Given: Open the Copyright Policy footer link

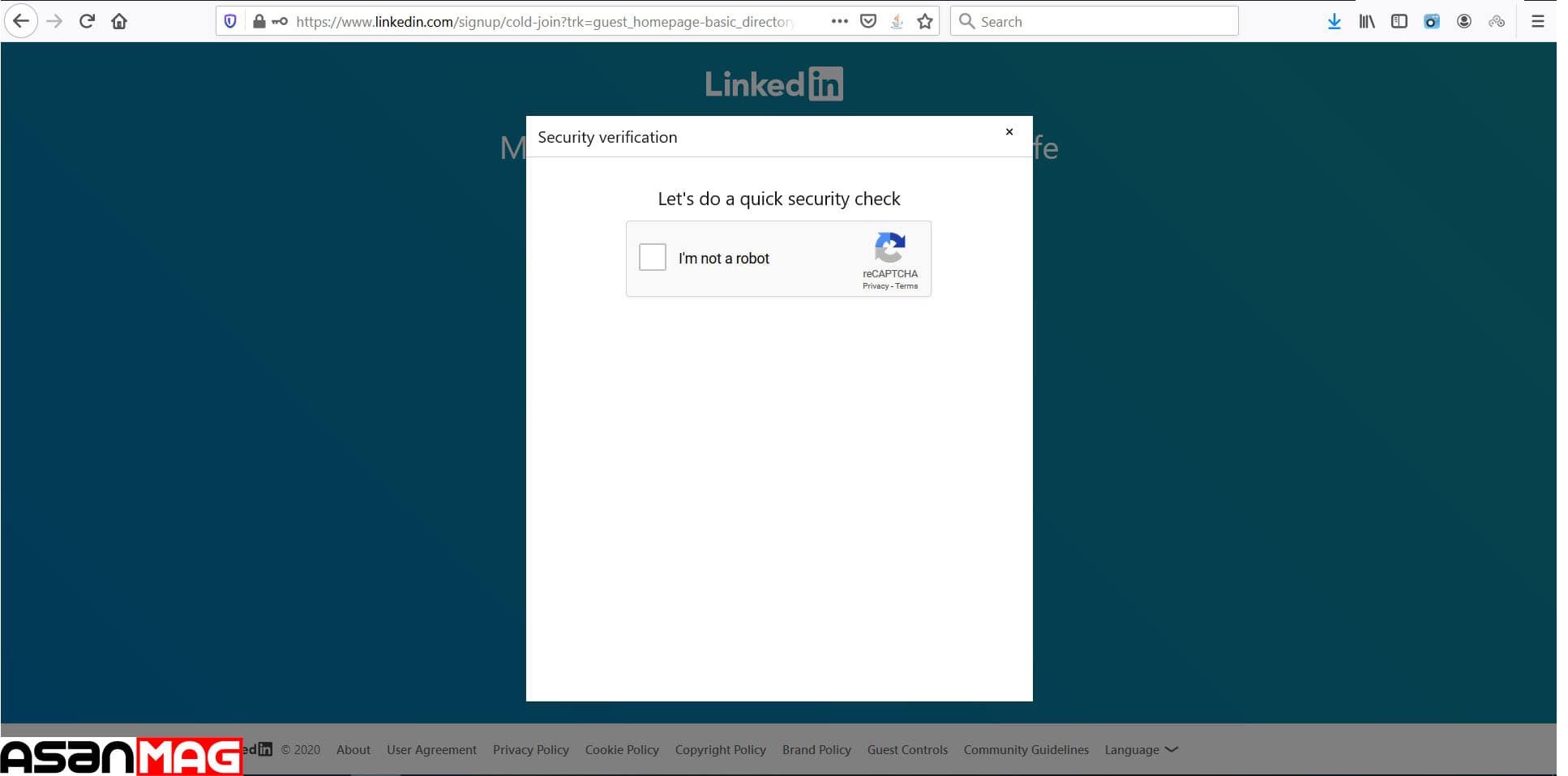Looking at the screenshot, I should 721,750.
